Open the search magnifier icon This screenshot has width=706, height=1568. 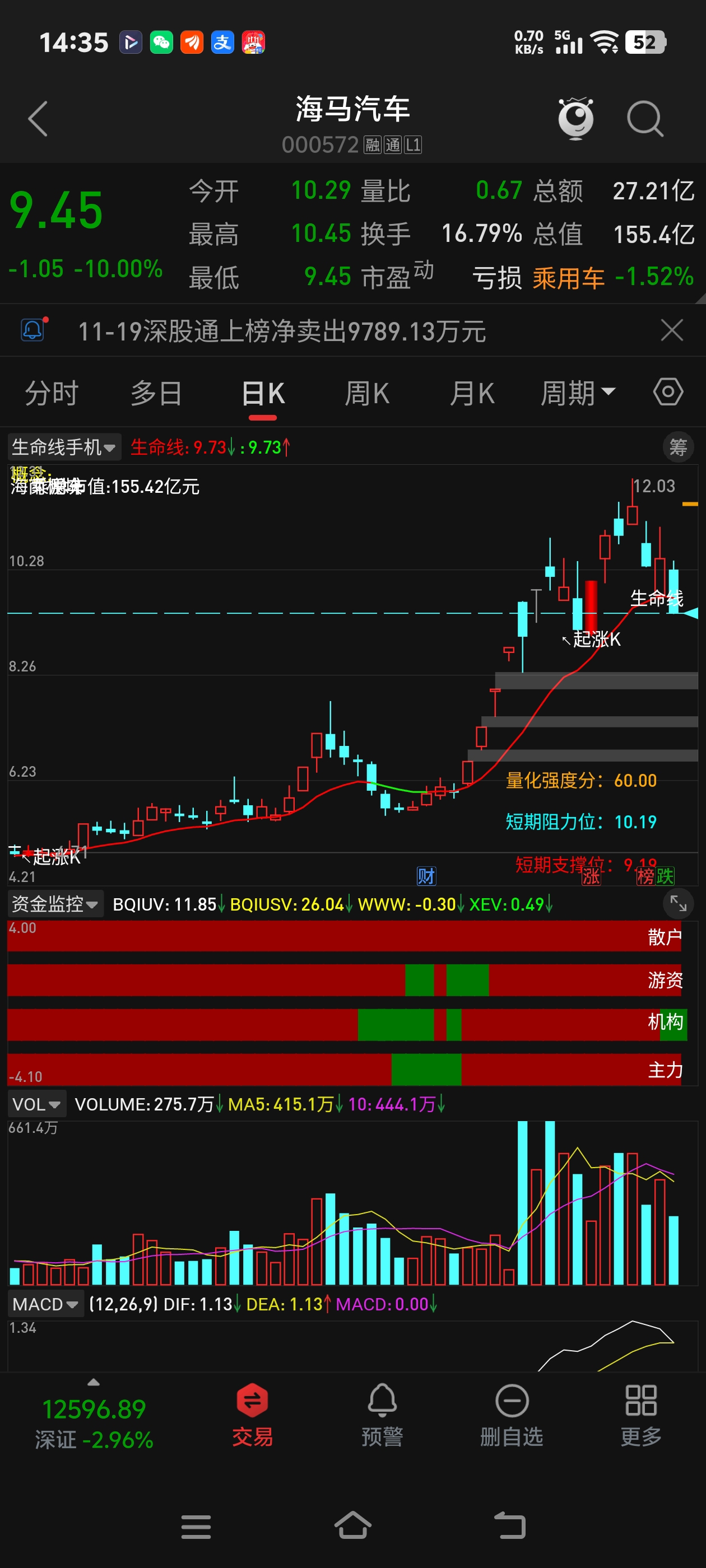click(x=645, y=119)
